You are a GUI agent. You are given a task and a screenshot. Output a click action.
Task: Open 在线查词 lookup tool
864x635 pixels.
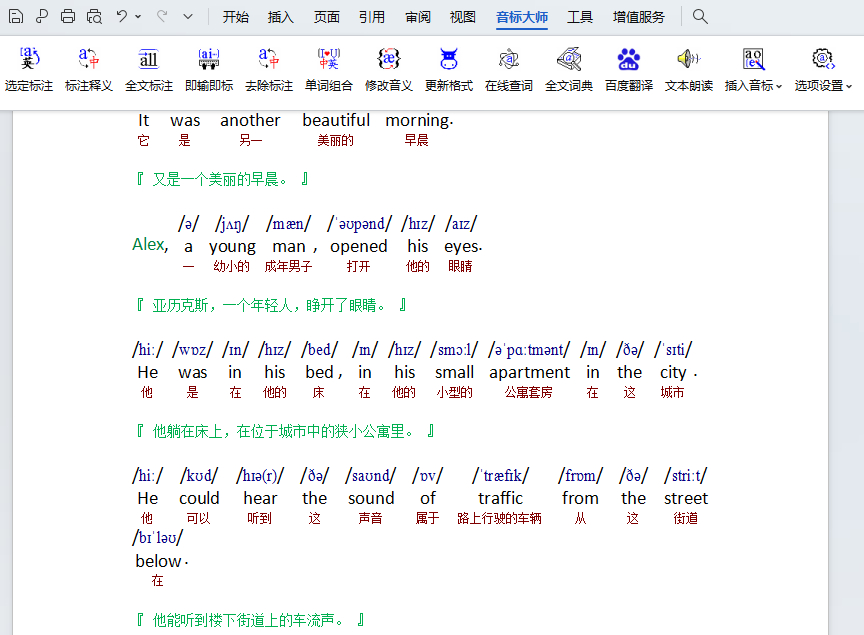point(509,59)
